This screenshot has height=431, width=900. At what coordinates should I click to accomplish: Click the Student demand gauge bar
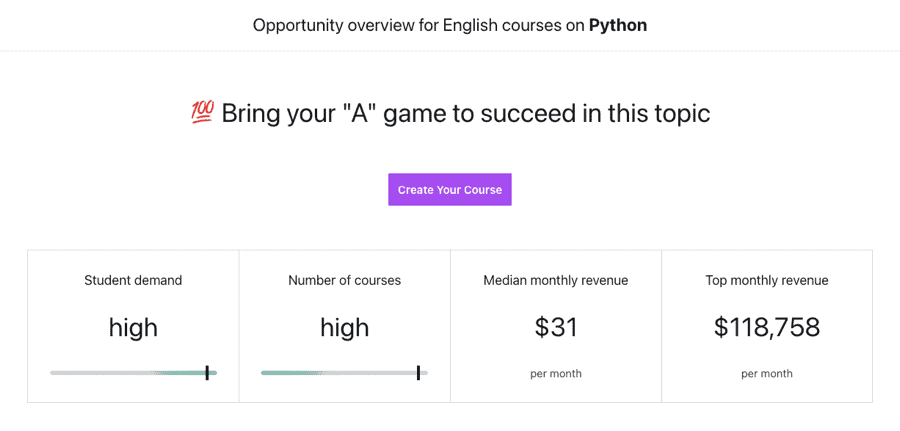(133, 373)
